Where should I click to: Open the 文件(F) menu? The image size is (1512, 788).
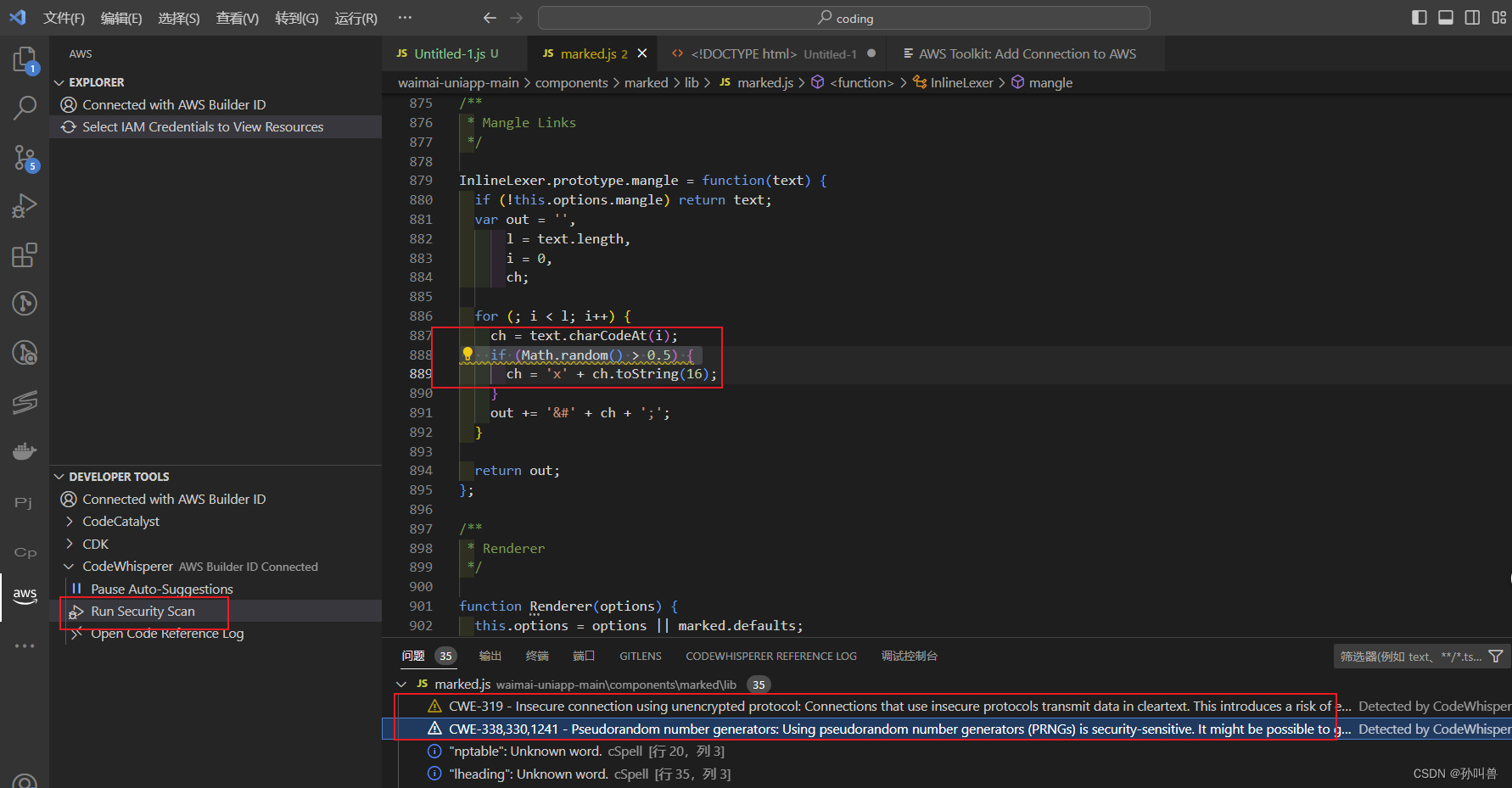(64, 18)
